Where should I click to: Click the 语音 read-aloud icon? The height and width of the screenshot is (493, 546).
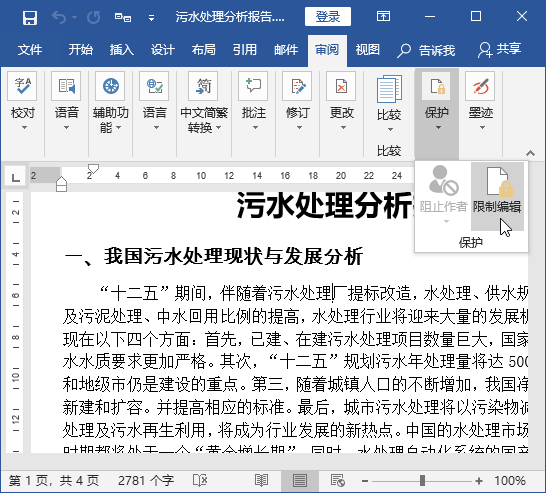66,86
